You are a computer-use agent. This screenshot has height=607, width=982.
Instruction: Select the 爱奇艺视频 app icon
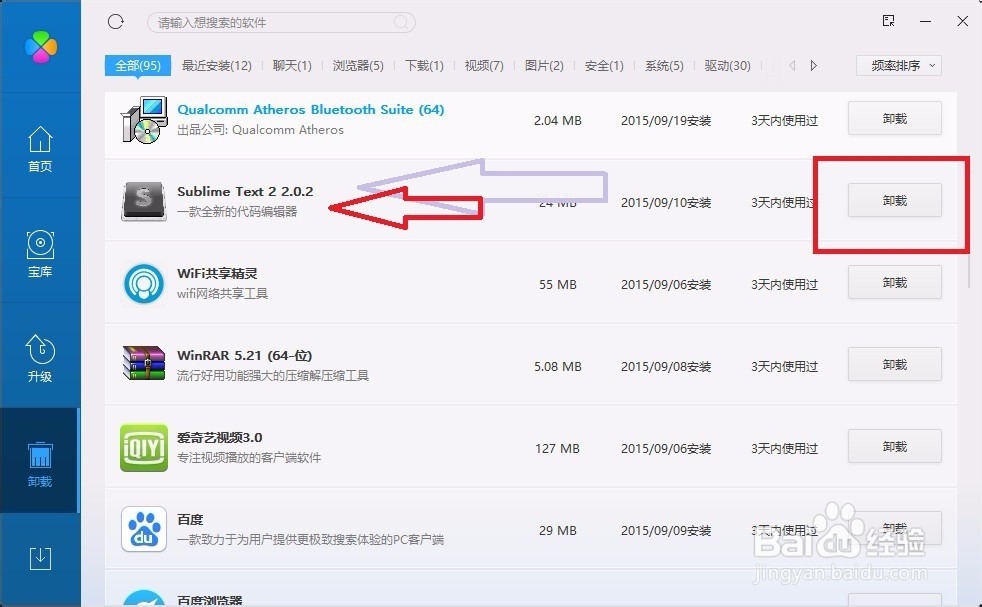coord(144,447)
